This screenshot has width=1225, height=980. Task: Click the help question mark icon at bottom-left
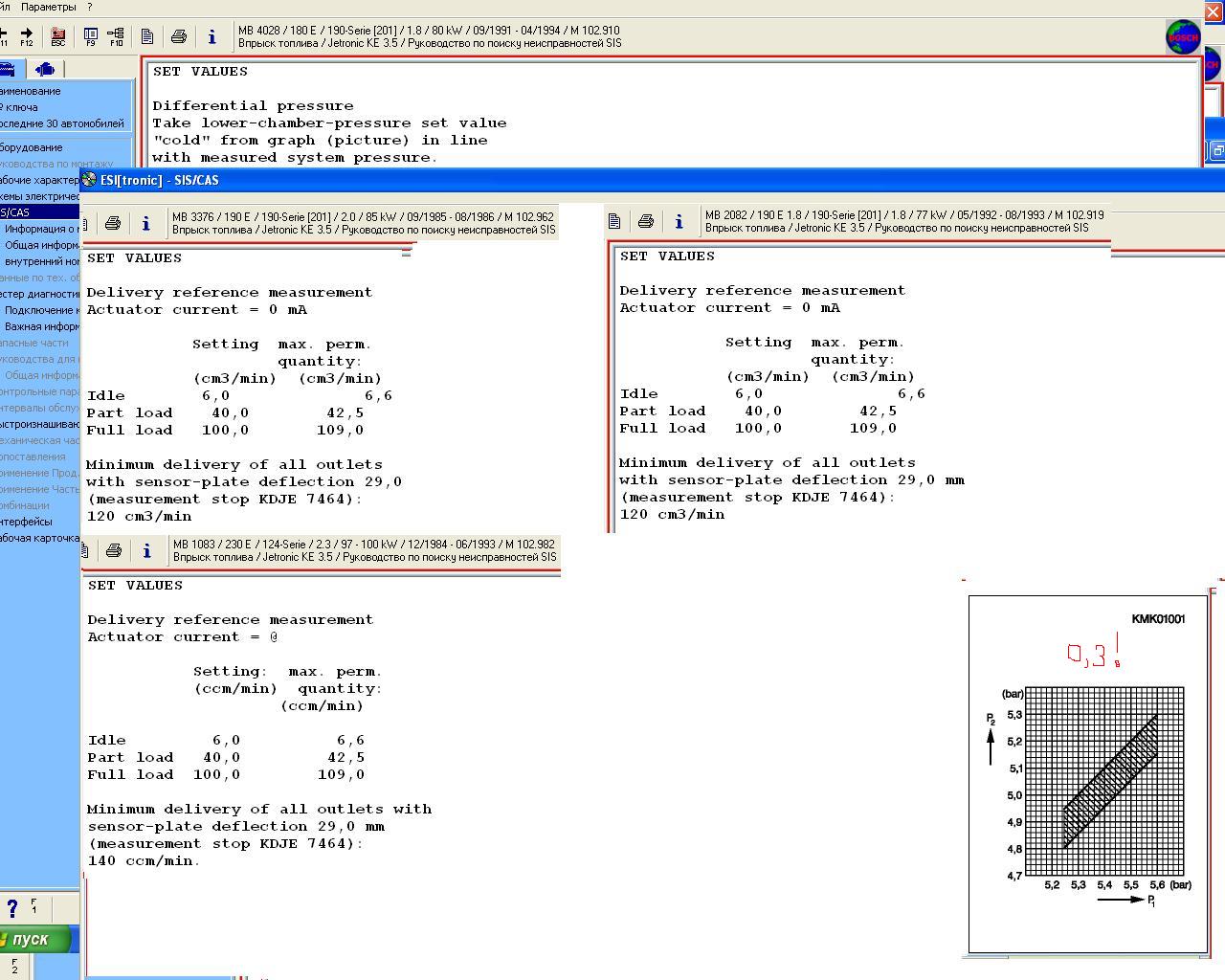point(11,908)
